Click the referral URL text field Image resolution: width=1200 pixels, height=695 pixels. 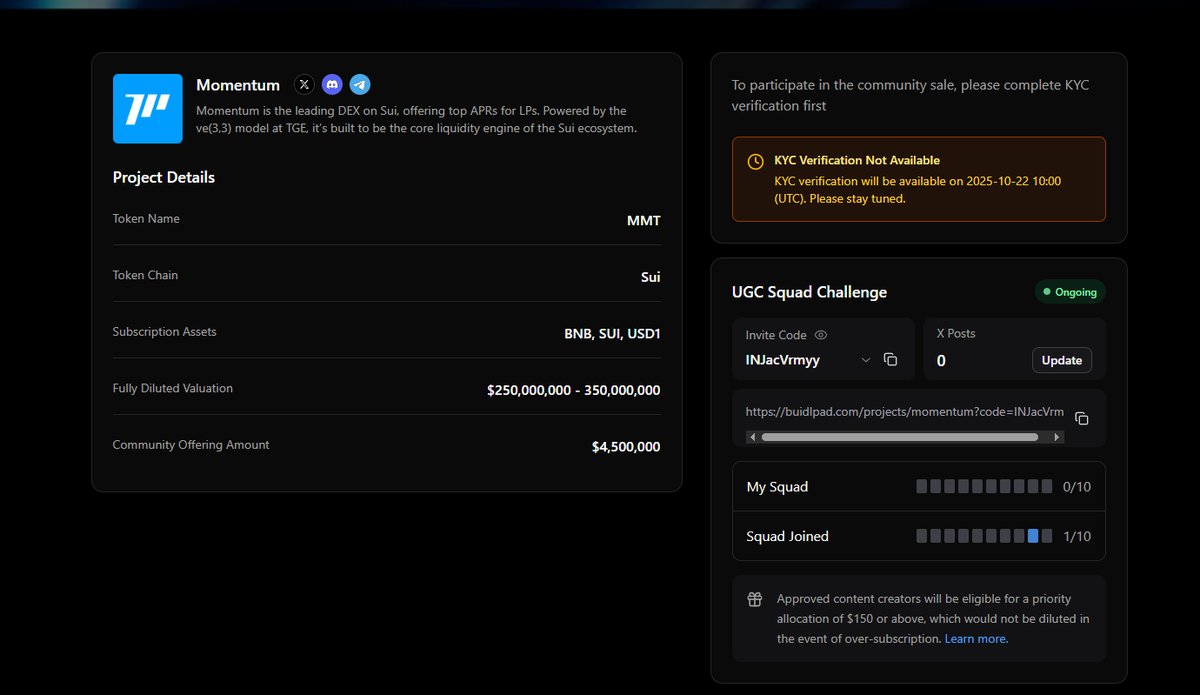[905, 413]
